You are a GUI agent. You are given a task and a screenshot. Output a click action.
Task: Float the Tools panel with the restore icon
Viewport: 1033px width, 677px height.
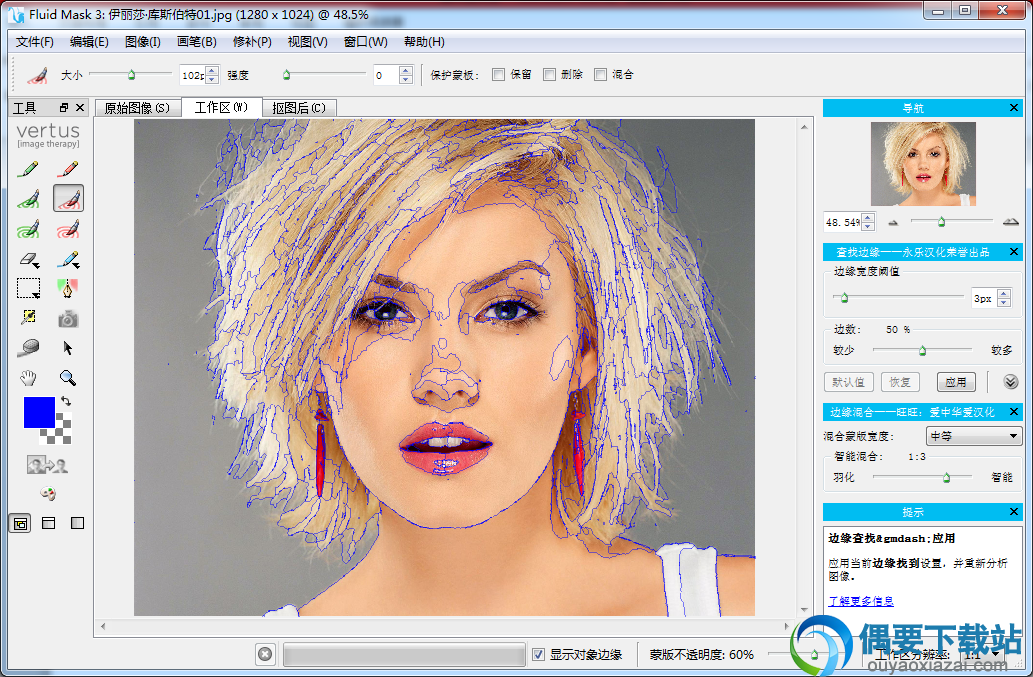click(64, 107)
